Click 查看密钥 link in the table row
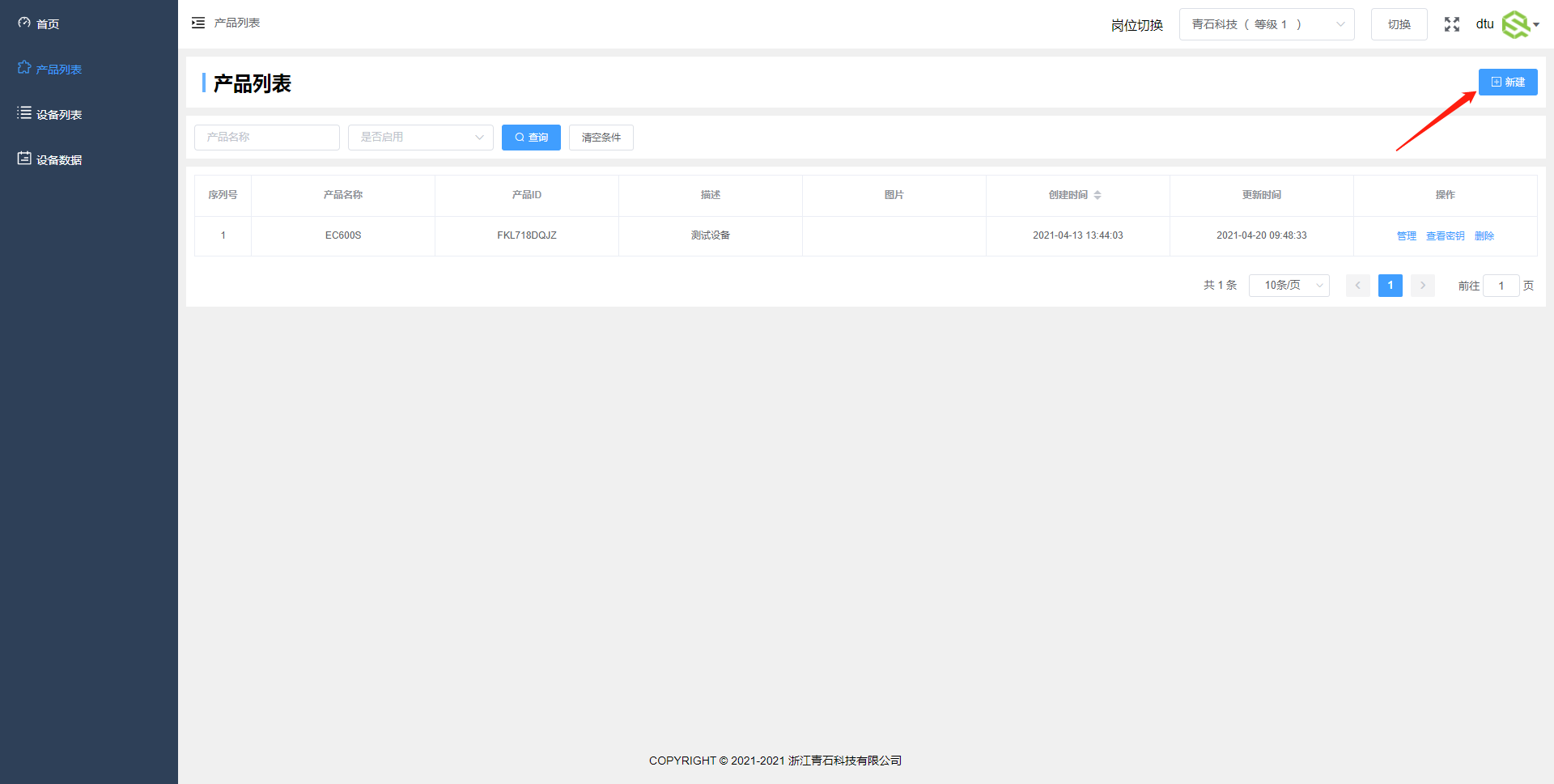The image size is (1554, 784). click(x=1445, y=236)
